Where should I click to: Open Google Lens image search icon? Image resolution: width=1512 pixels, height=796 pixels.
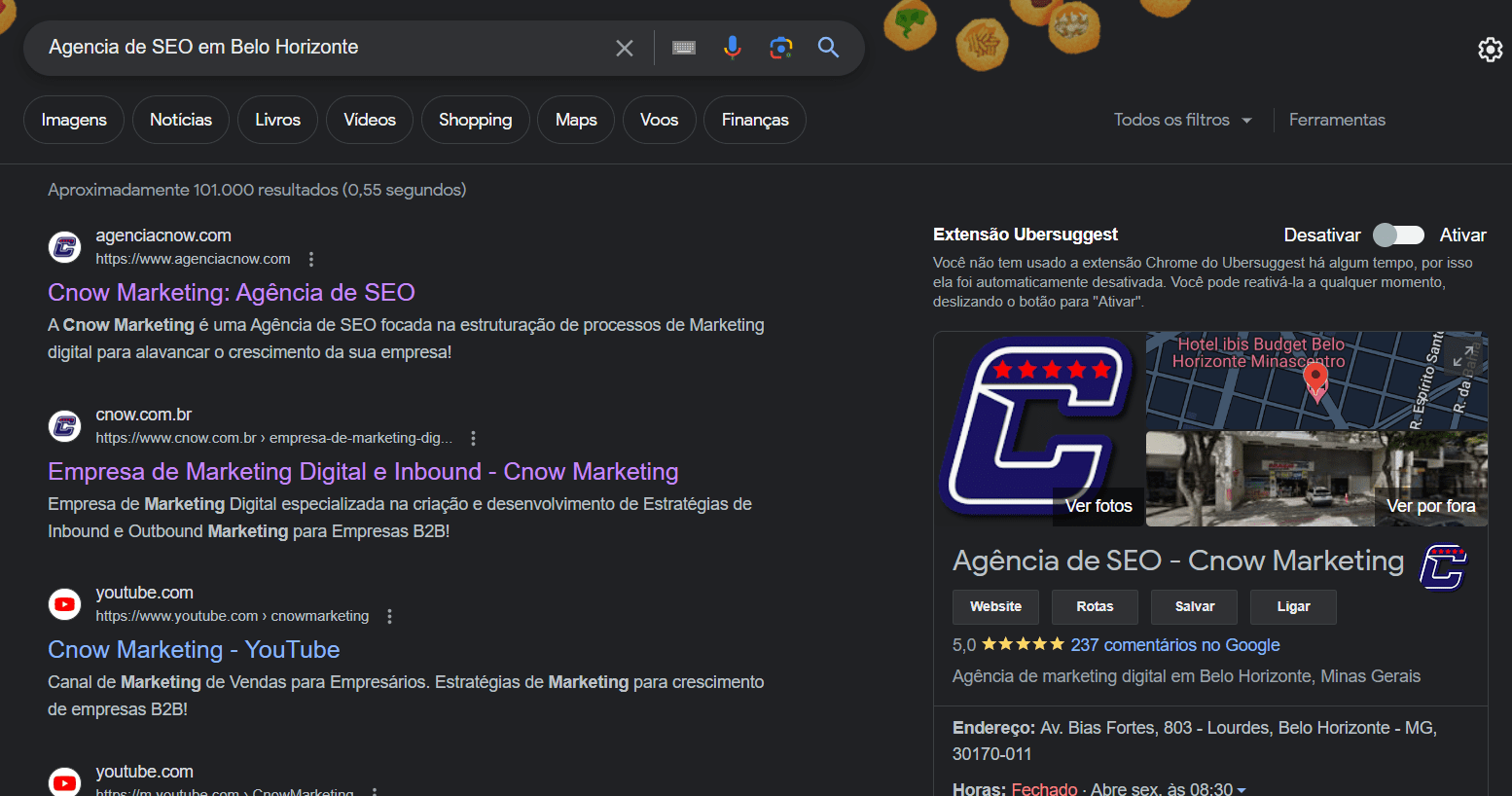(x=780, y=47)
